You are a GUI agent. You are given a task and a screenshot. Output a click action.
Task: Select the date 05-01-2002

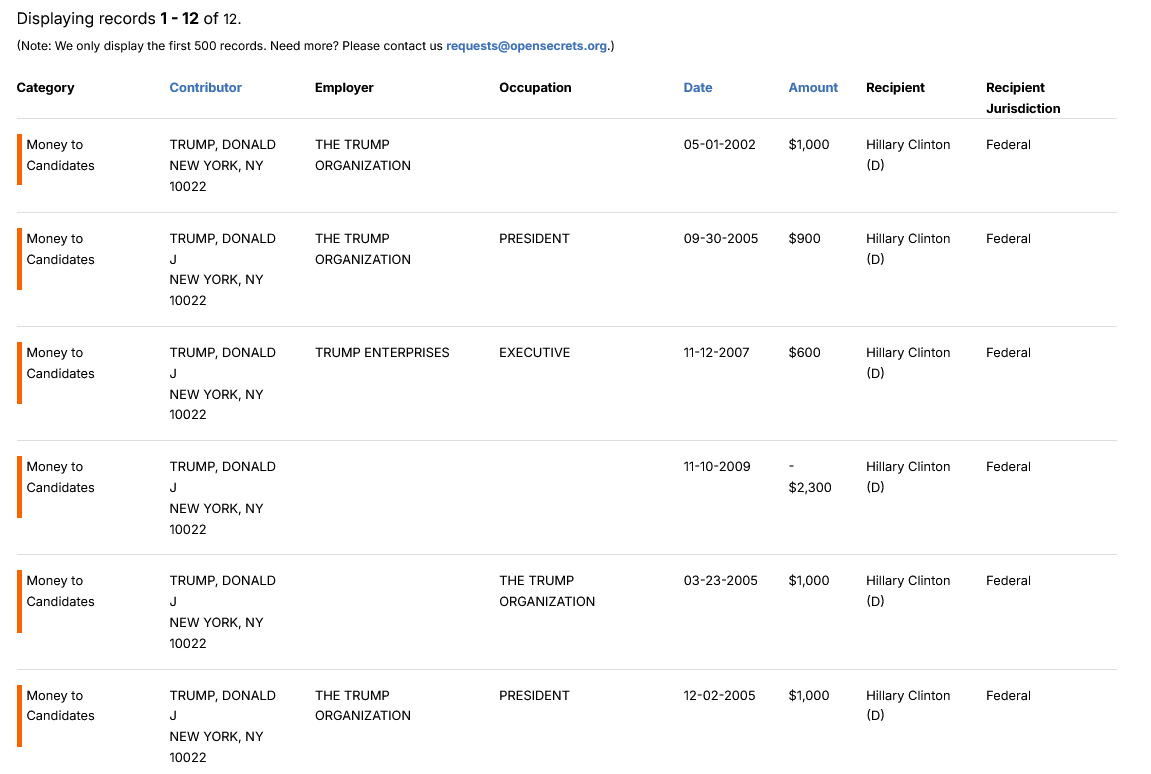[719, 145]
